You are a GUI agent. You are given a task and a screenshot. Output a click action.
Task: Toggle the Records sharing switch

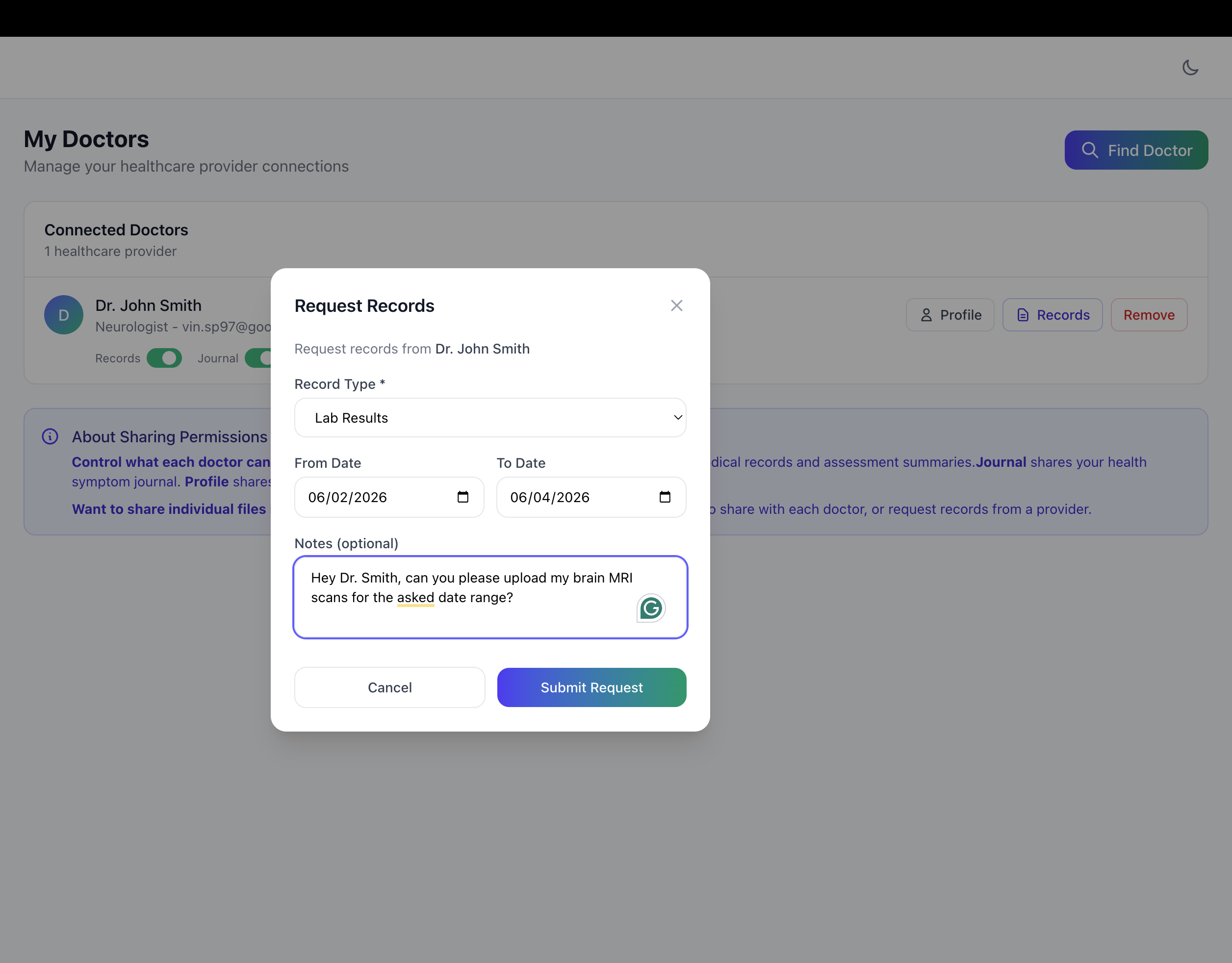coord(164,358)
